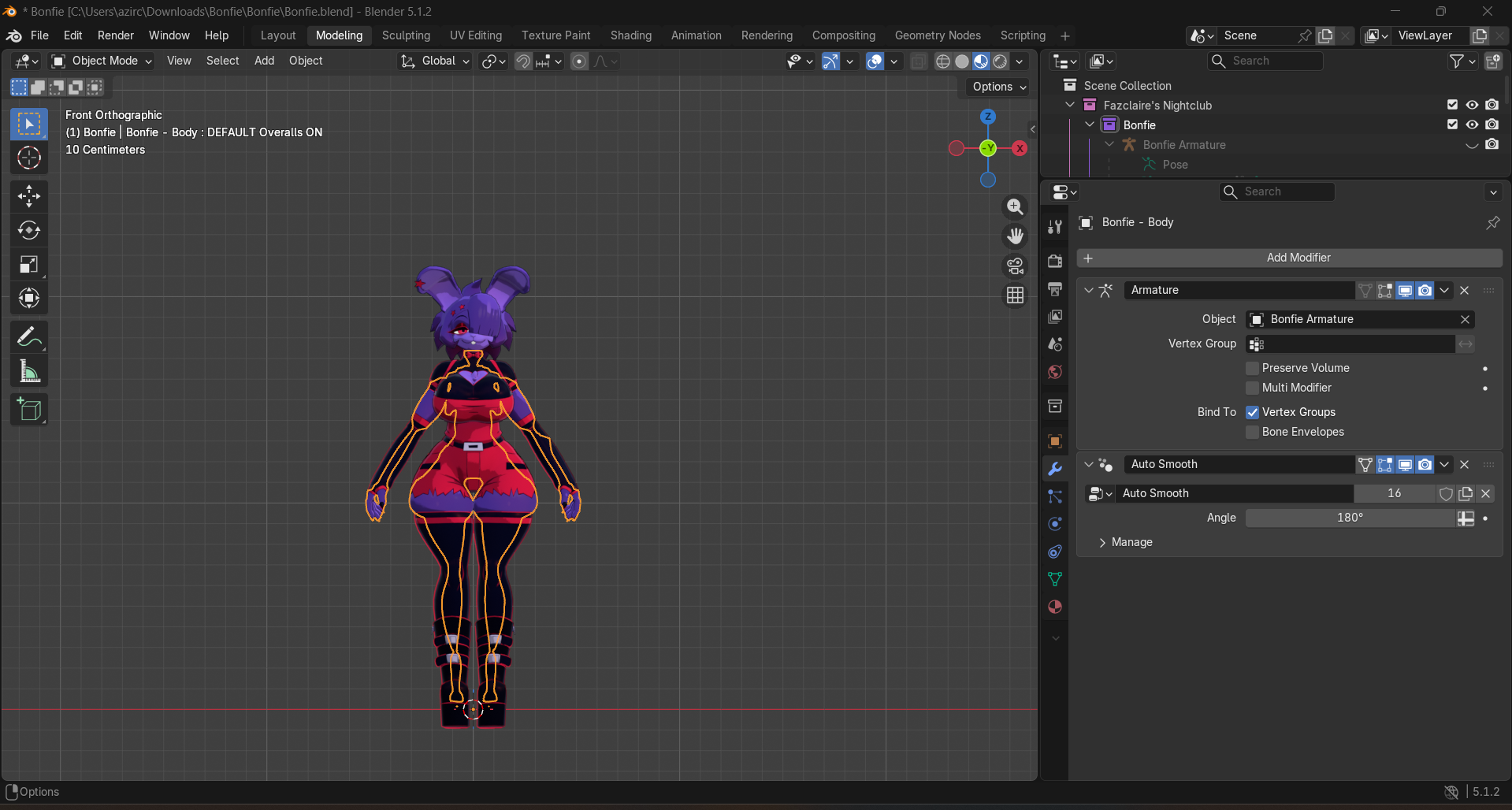Screen dimensions: 1512x810
Task: Activate the 3D Cursor tool
Action: pyautogui.click(x=29, y=158)
